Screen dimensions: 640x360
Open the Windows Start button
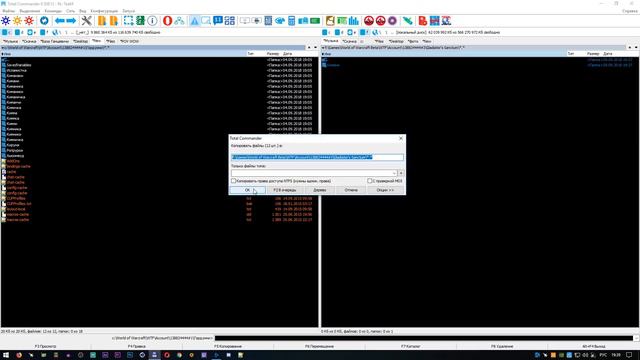(x=6, y=355)
